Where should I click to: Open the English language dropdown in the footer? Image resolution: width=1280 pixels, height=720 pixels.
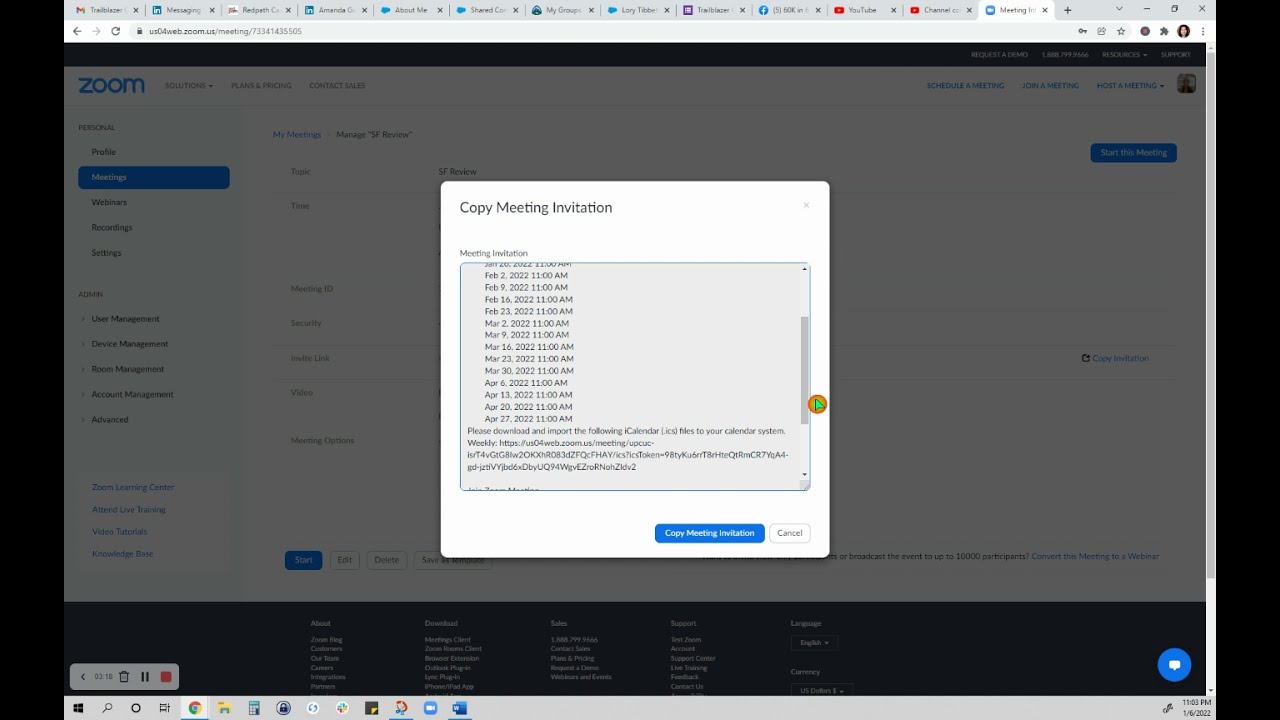(x=815, y=643)
